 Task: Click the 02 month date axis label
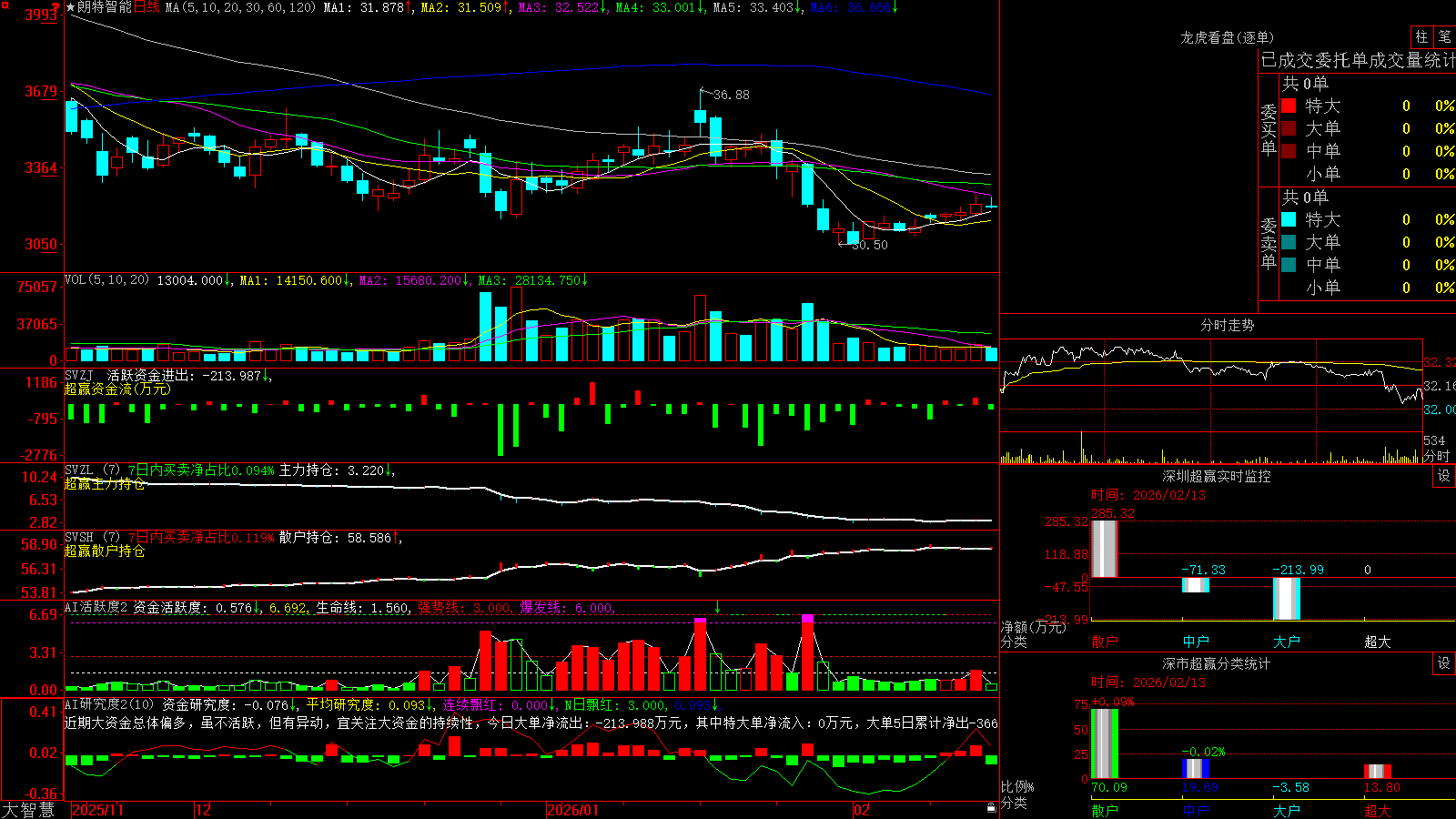[861, 810]
